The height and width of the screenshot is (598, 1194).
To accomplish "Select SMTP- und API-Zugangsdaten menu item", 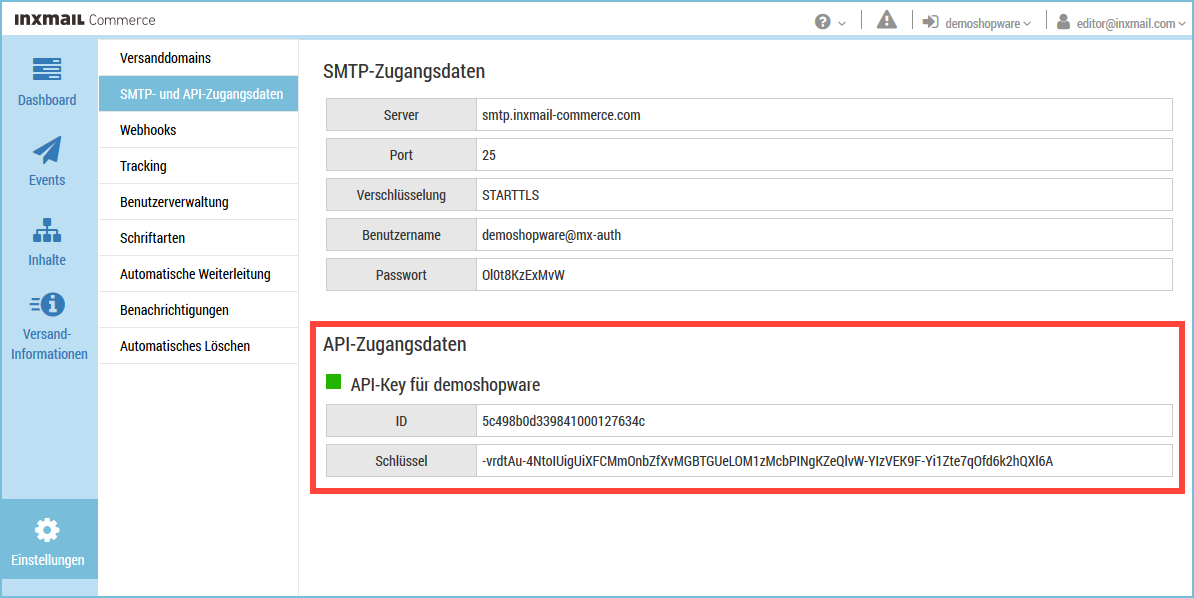I will click(198, 94).
